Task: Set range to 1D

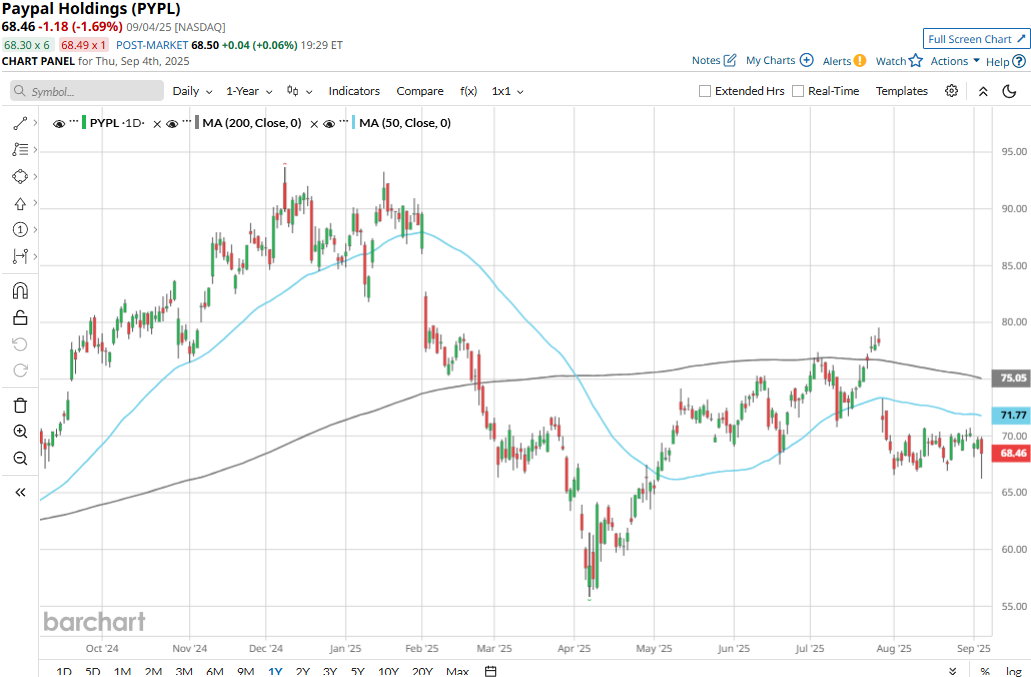Action: click(x=64, y=671)
